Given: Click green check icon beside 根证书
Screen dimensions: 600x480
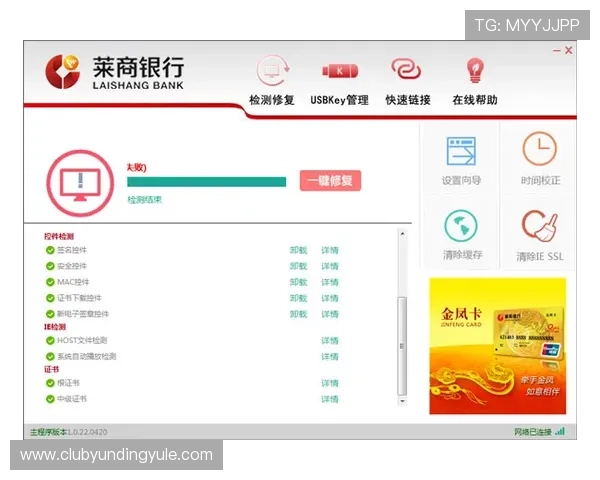Looking at the screenshot, I should 50,383.
